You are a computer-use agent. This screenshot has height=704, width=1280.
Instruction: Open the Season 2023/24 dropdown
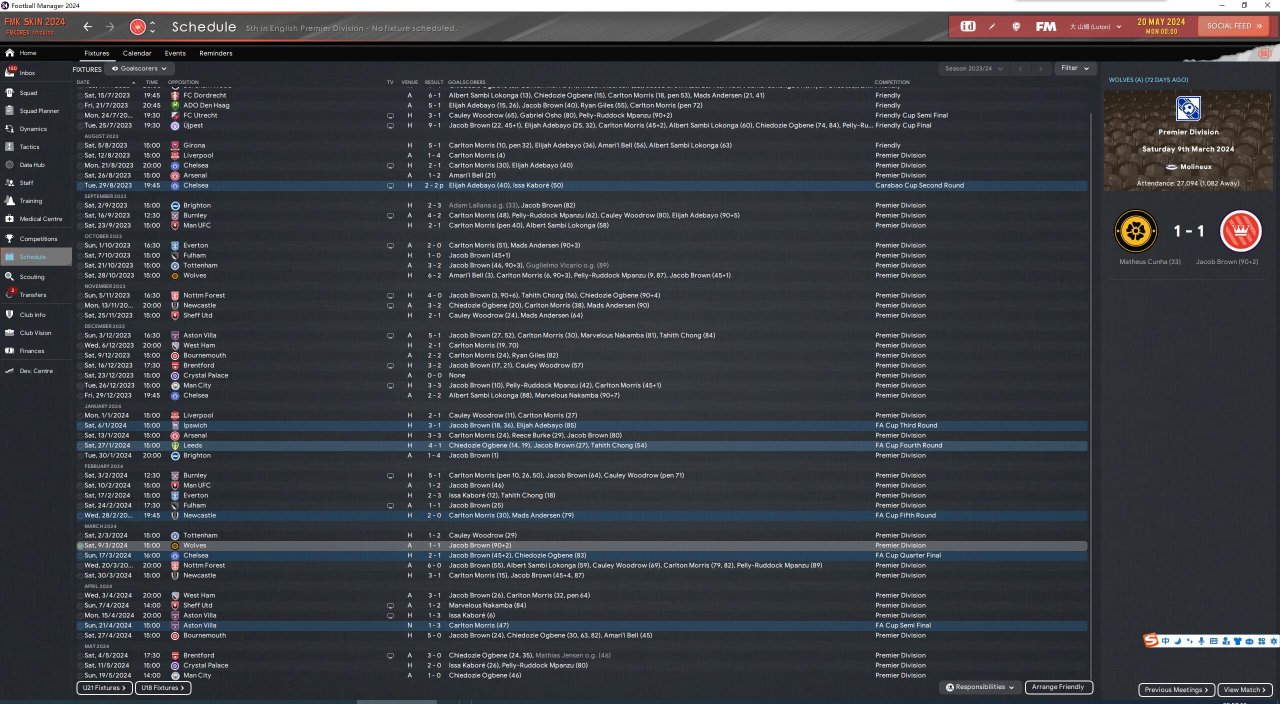tap(973, 68)
